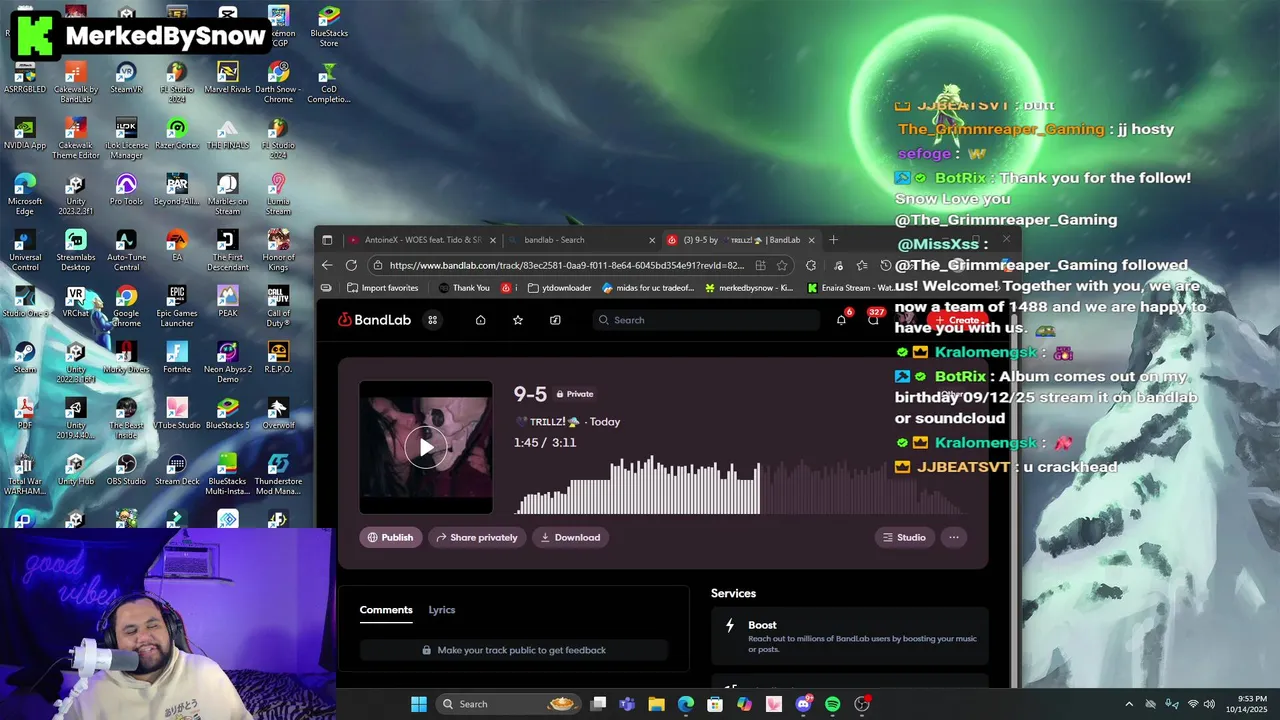This screenshot has width=1280, height=720.
Task: Click the Create button in BandLab
Action: click(957, 320)
